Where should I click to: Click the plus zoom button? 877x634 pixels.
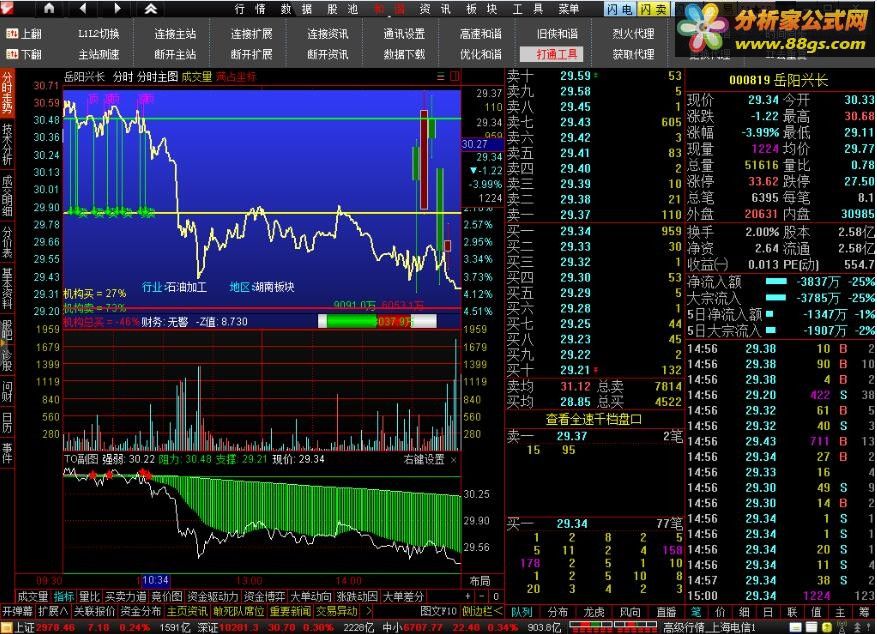(x=468, y=597)
